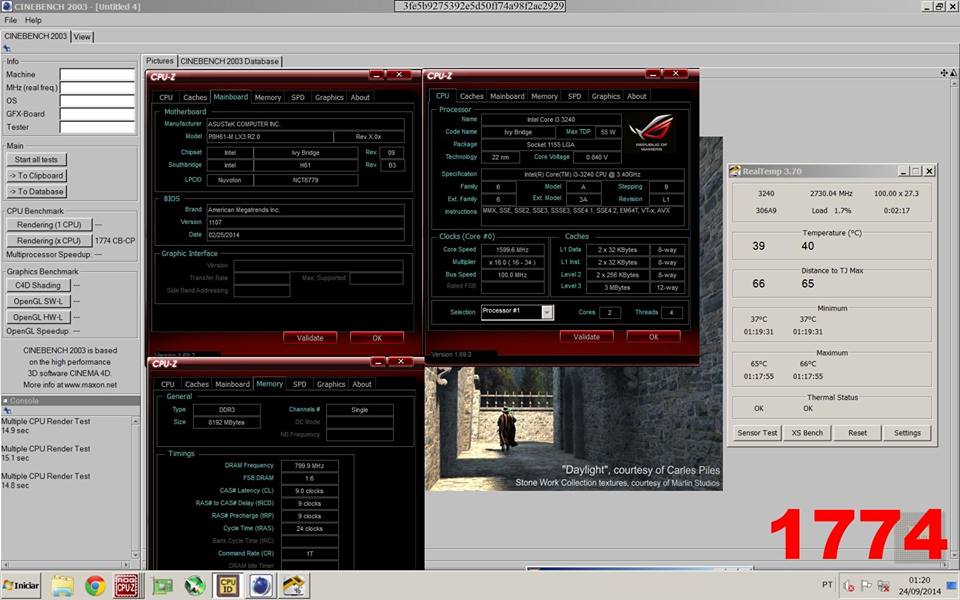This screenshot has height=600, width=960.
Task: Open the Iniciar start button
Action: [21, 585]
